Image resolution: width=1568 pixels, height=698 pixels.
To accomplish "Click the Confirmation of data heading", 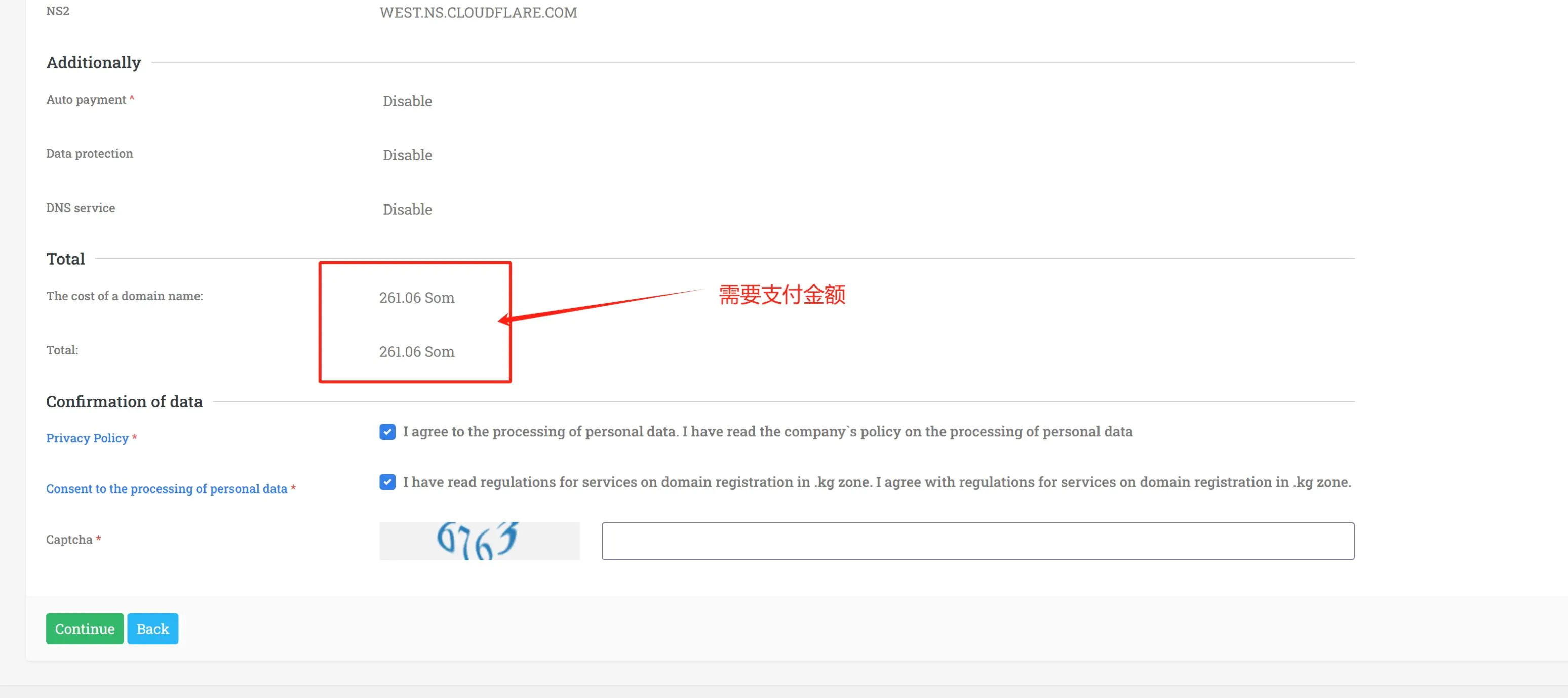I will tap(124, 401).
